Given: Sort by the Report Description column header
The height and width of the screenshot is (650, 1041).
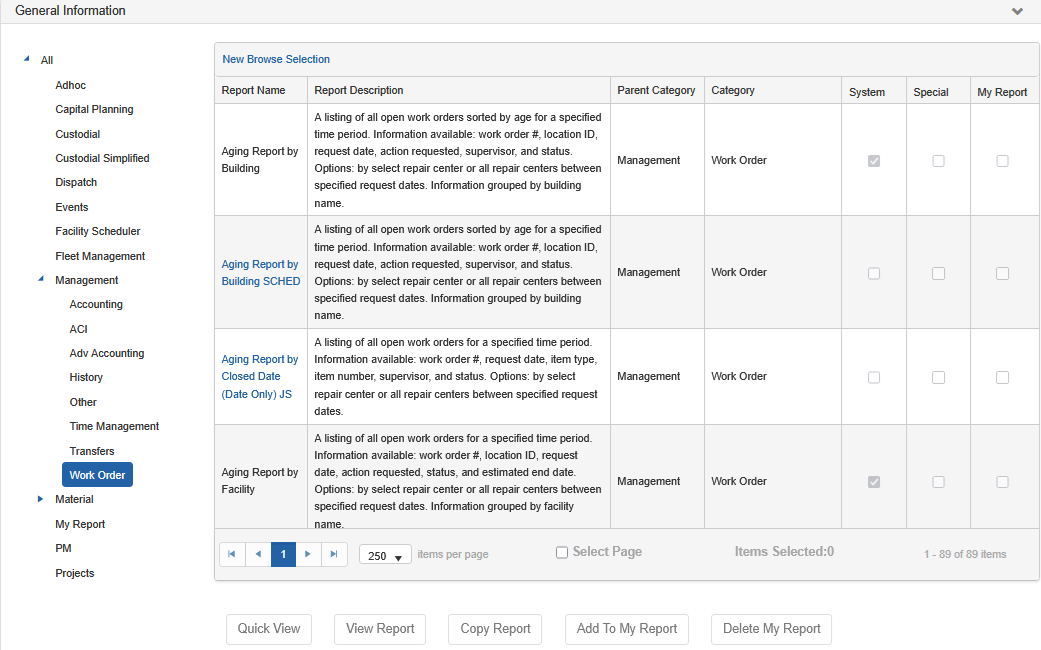Looking at the screenshot, I should 359,90.
